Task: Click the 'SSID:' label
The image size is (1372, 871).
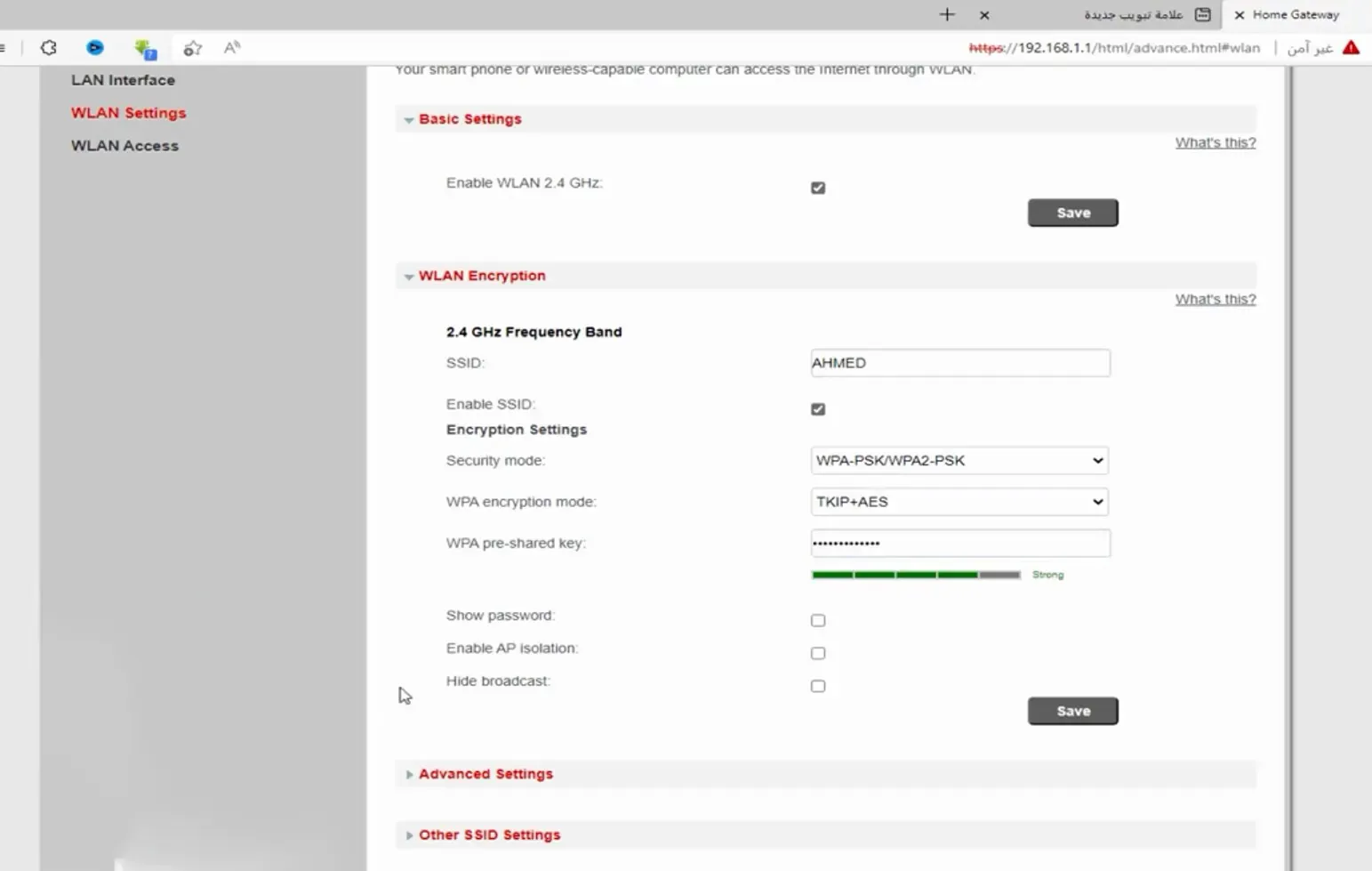Action: (465, 363)
